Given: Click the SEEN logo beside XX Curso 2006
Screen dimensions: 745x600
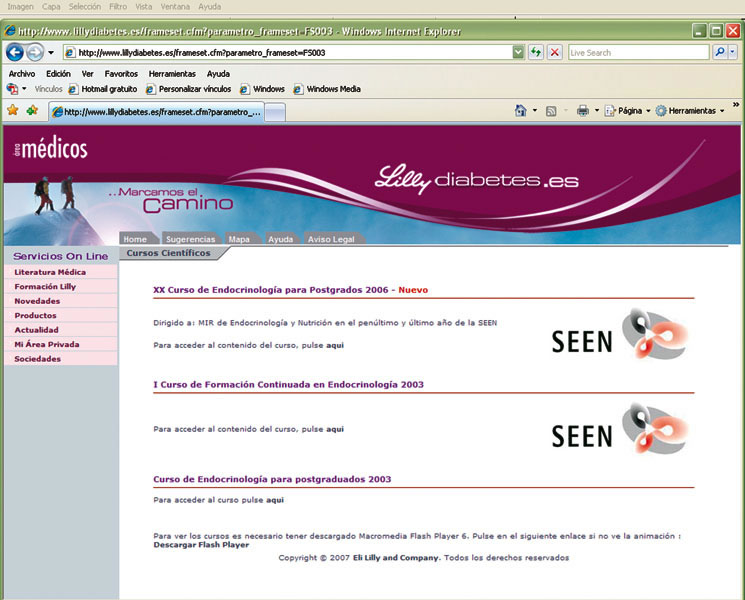Looking at the screenshot, I should 620,334.
